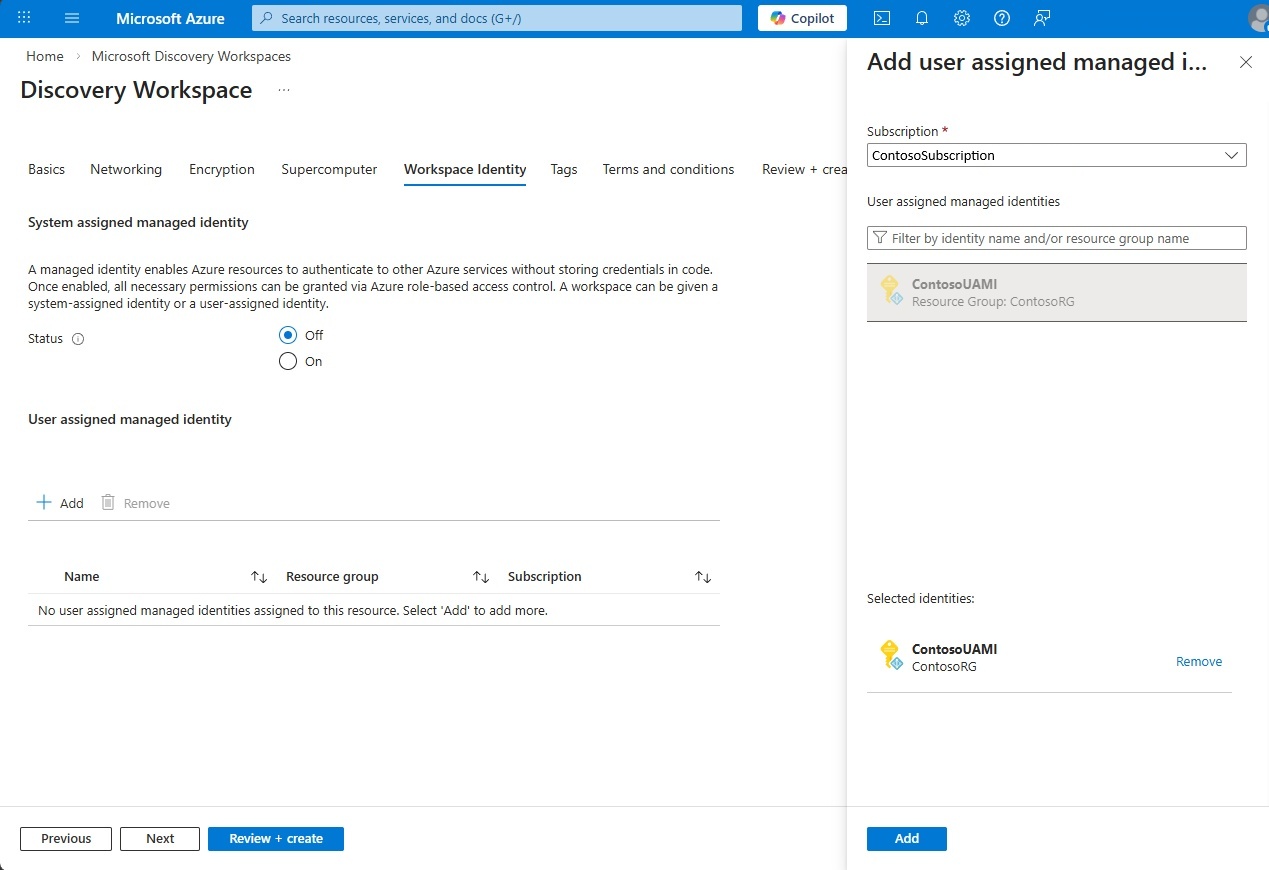Image resolution: width=1269 pixels, height=870 pixels.
Task: Click the Status info icon
Action: pyautogui.click(x=78, y=339)
